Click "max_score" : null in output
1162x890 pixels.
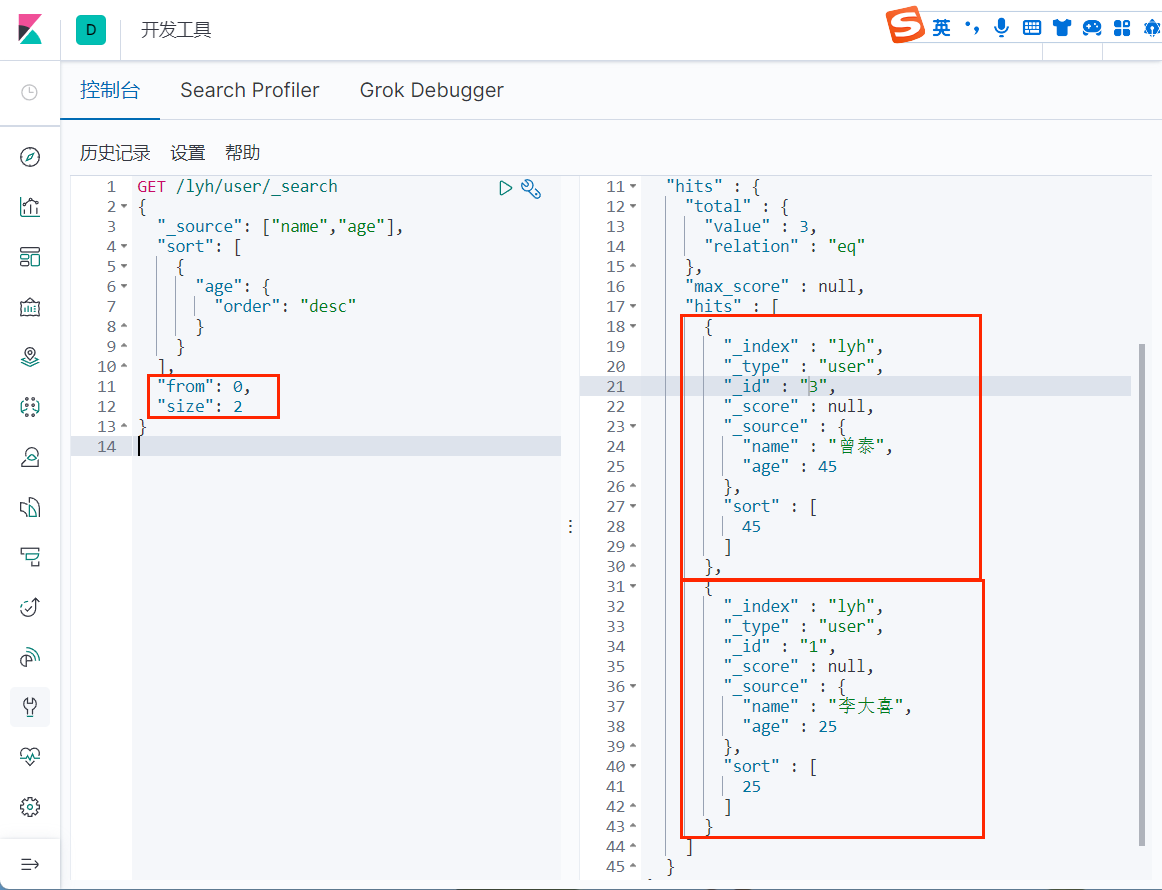tap(774, 287)
